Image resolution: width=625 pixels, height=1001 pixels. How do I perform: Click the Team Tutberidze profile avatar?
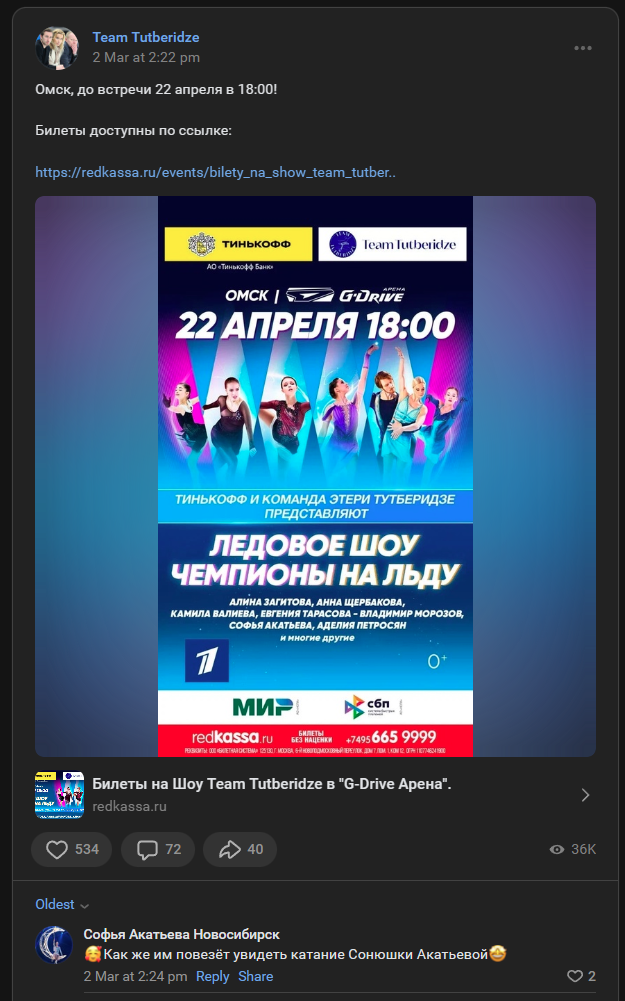(x=57, y=48)
